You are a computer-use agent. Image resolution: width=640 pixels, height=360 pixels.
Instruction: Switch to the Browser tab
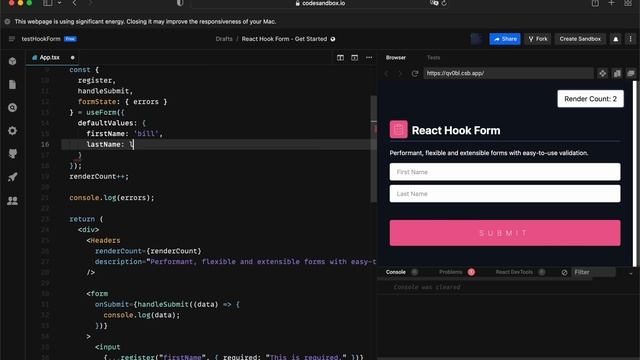396,58
